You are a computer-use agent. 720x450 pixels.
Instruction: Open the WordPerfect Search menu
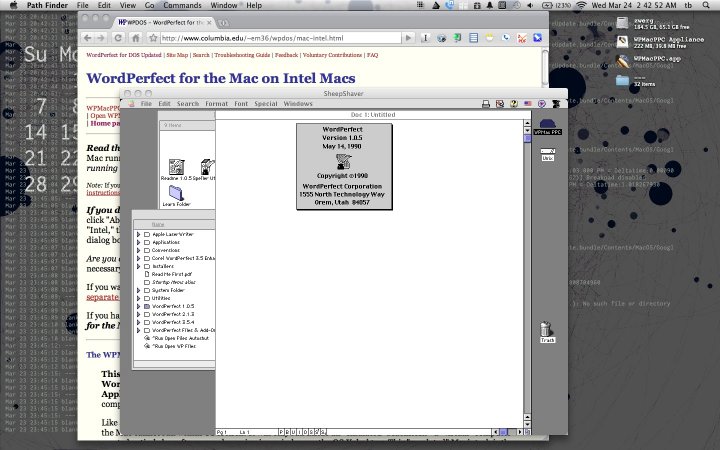point(188,104)
